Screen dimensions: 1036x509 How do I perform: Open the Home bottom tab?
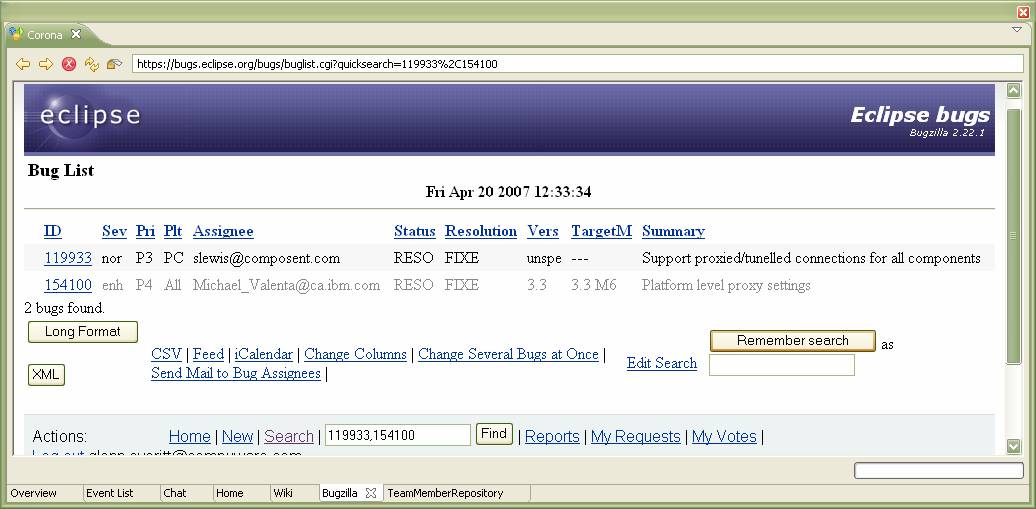[x=230, y=493]
